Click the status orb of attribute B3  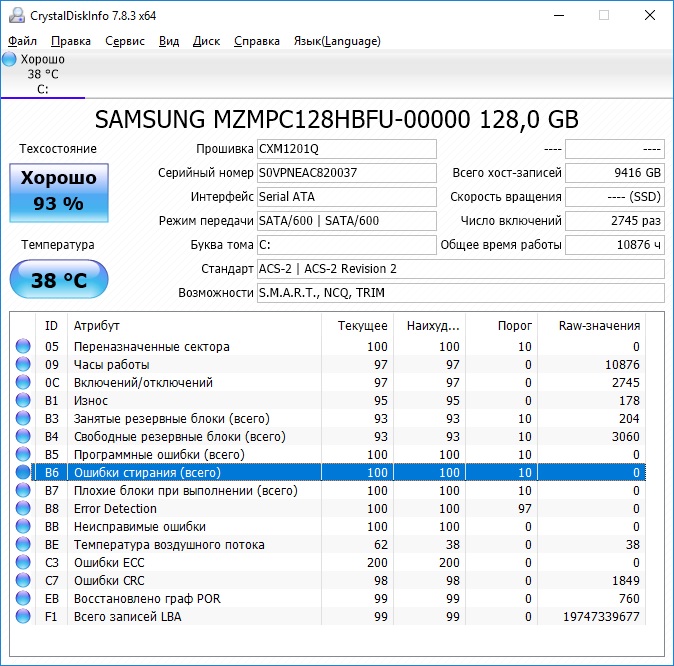point(23,418)
